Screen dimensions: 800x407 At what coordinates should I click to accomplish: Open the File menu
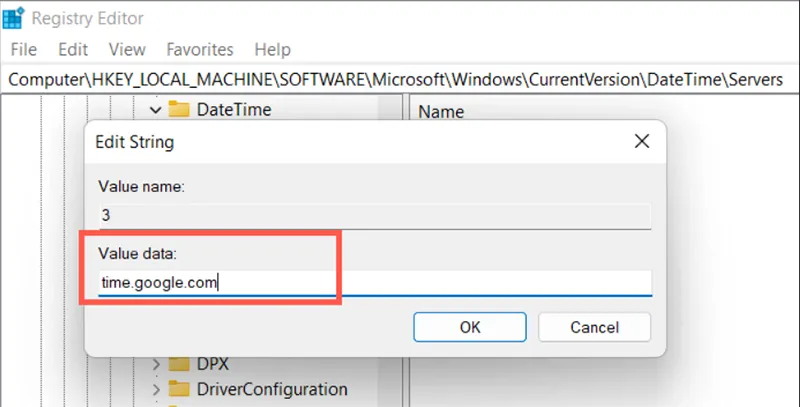coord(23,49)
